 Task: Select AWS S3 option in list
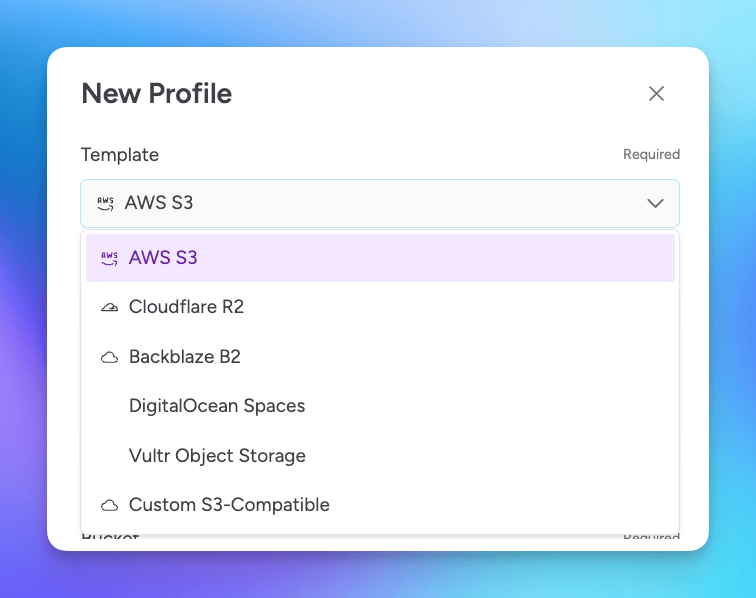coord(380,258)
